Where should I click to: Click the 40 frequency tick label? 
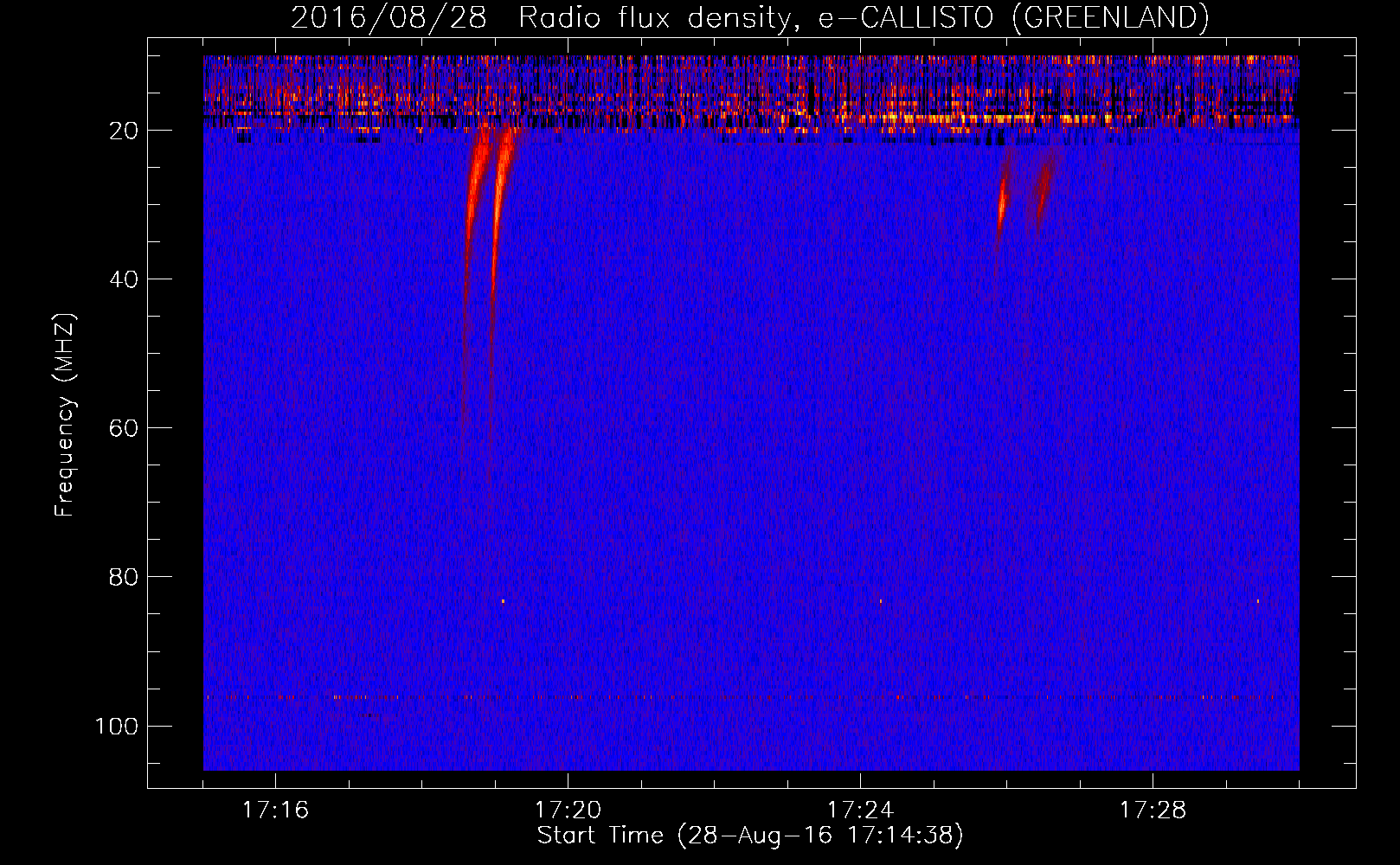(x=124, y=279)
